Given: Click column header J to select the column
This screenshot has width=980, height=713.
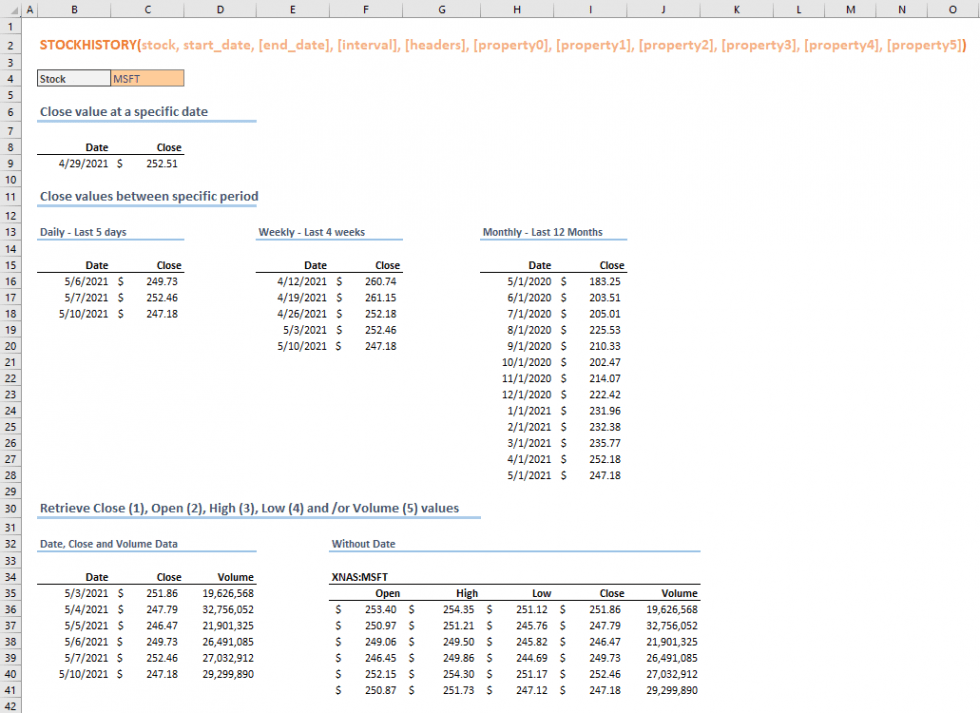Looking at the screenshot, I should click(x=663, y=8).
